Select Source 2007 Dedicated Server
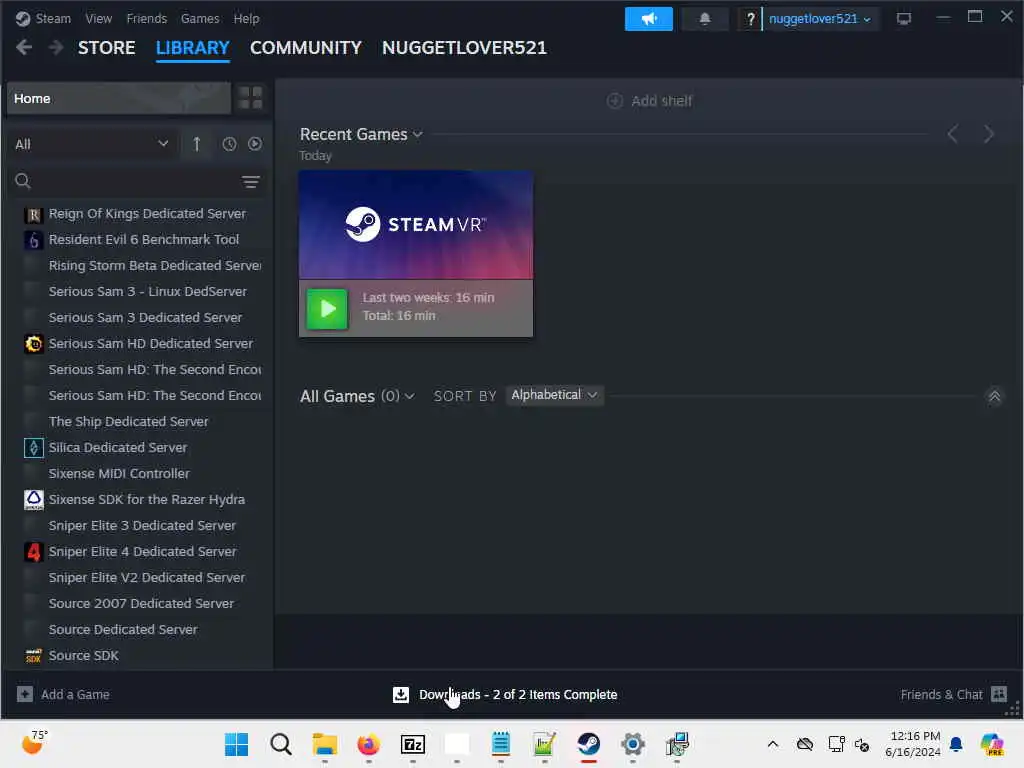 coord(137,603)
